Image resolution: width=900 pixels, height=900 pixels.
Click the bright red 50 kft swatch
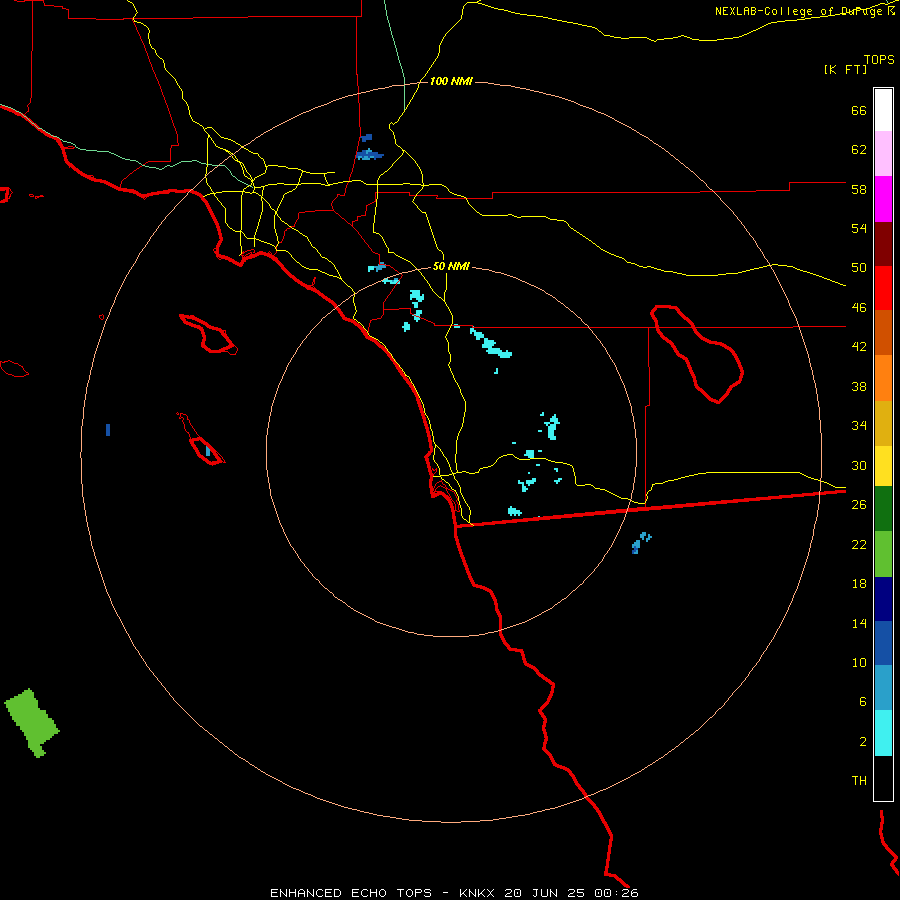pyautogui.click(x=883, y=288)
